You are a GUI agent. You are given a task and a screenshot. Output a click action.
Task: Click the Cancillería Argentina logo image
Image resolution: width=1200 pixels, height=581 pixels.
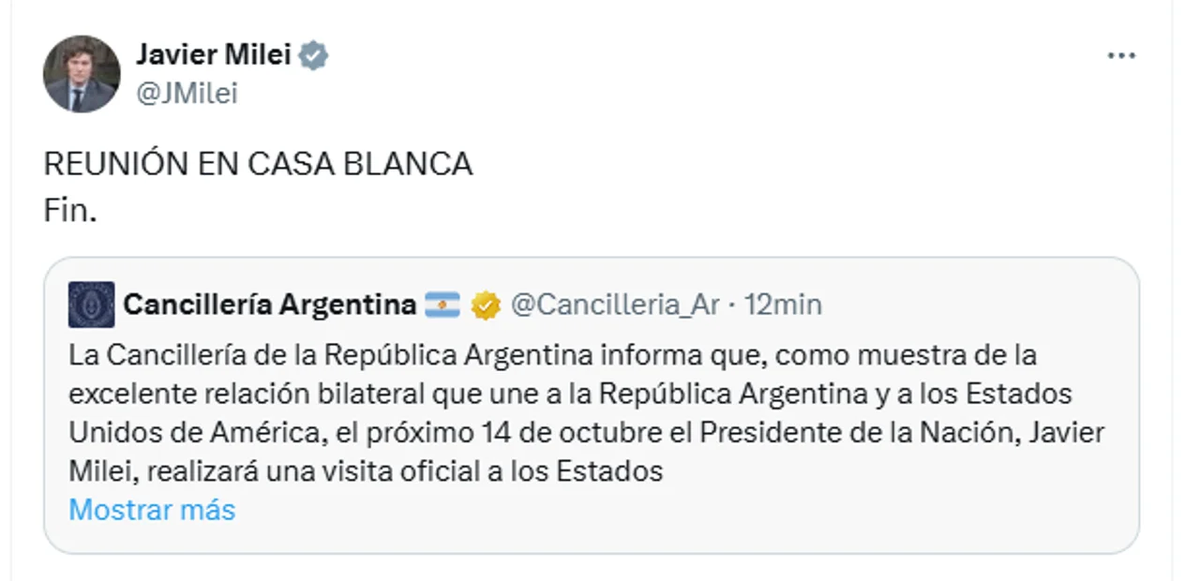point(92,306)
